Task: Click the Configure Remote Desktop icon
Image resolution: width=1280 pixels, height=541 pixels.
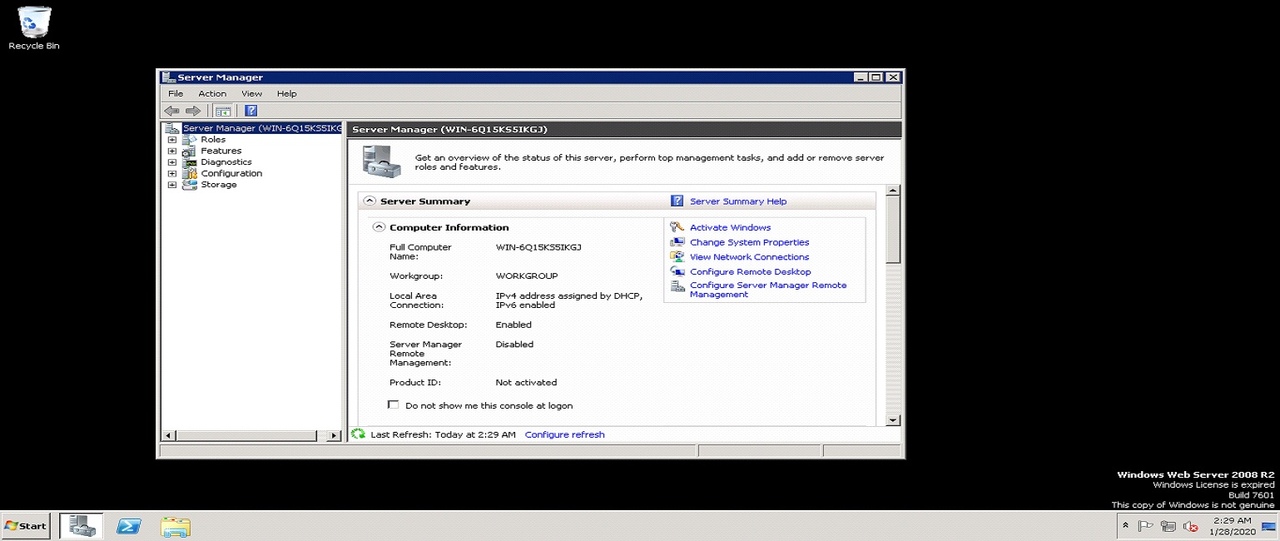Action: pyautogui.click(x=677, y=271)
